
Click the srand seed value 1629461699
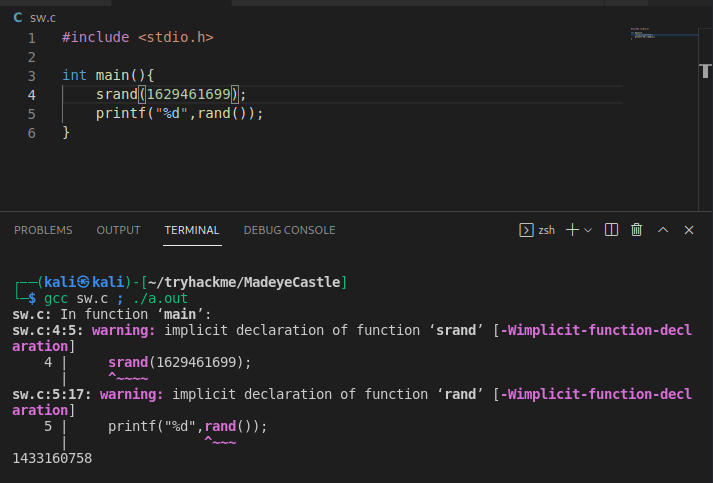189,94
